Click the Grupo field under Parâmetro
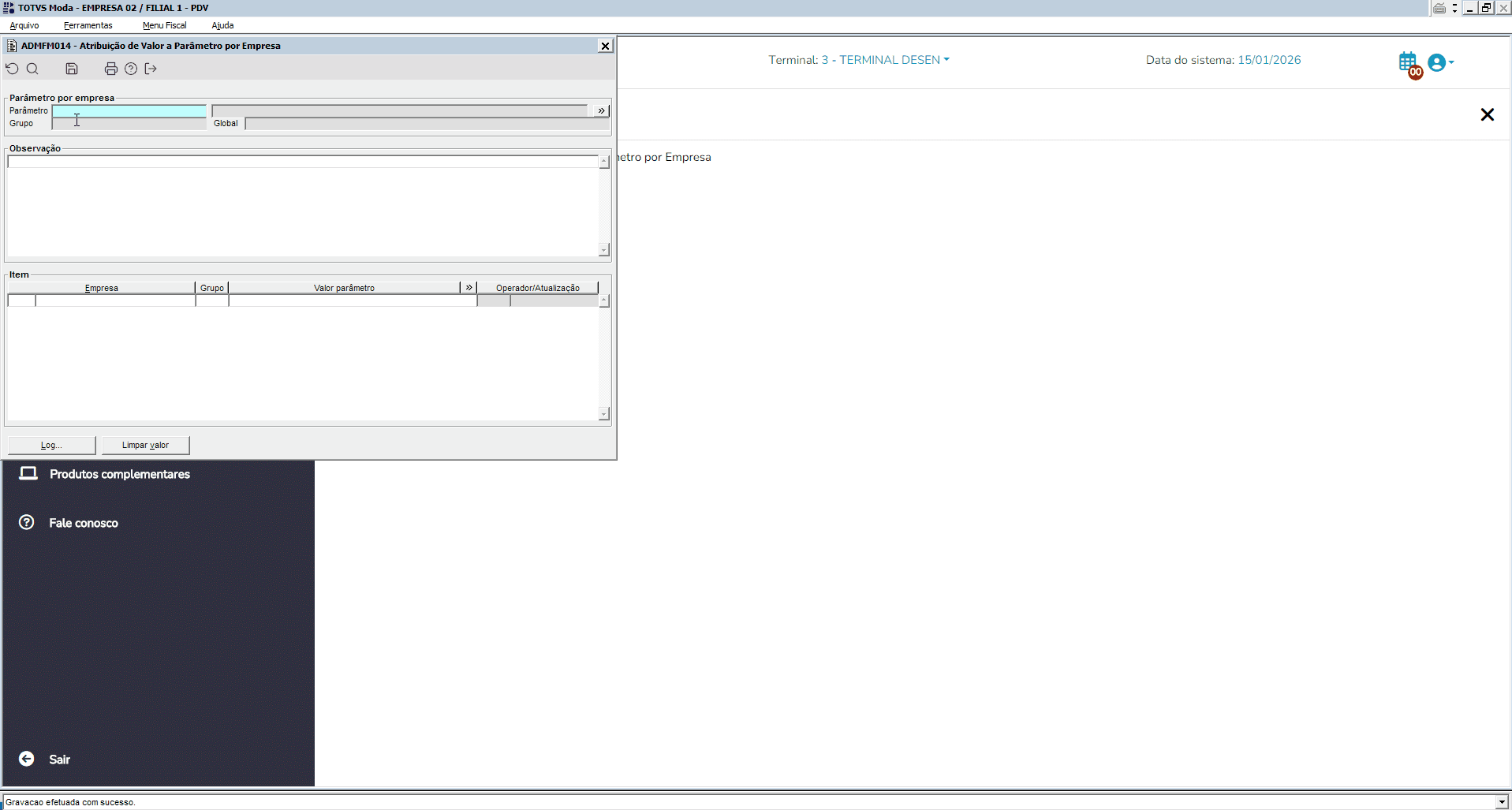This screenshot has width=1512, height=810. click(x=129, y=124)
